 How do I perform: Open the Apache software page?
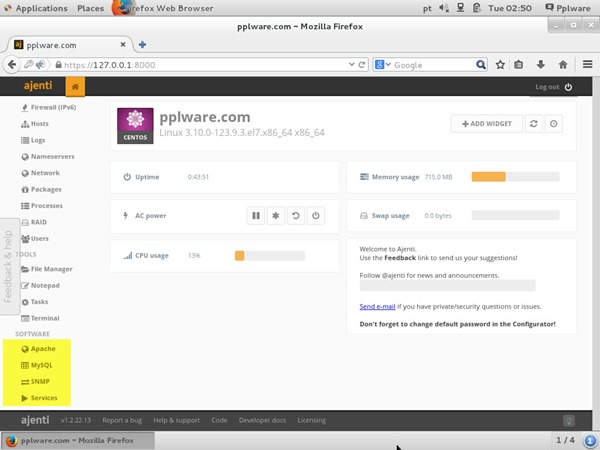tap(38, 349)
